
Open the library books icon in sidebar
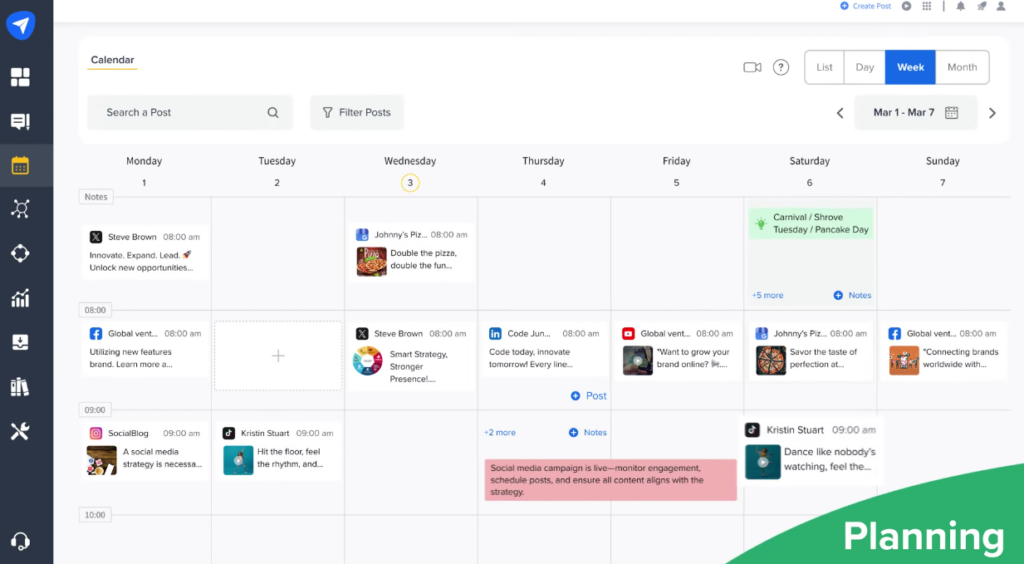20,386
